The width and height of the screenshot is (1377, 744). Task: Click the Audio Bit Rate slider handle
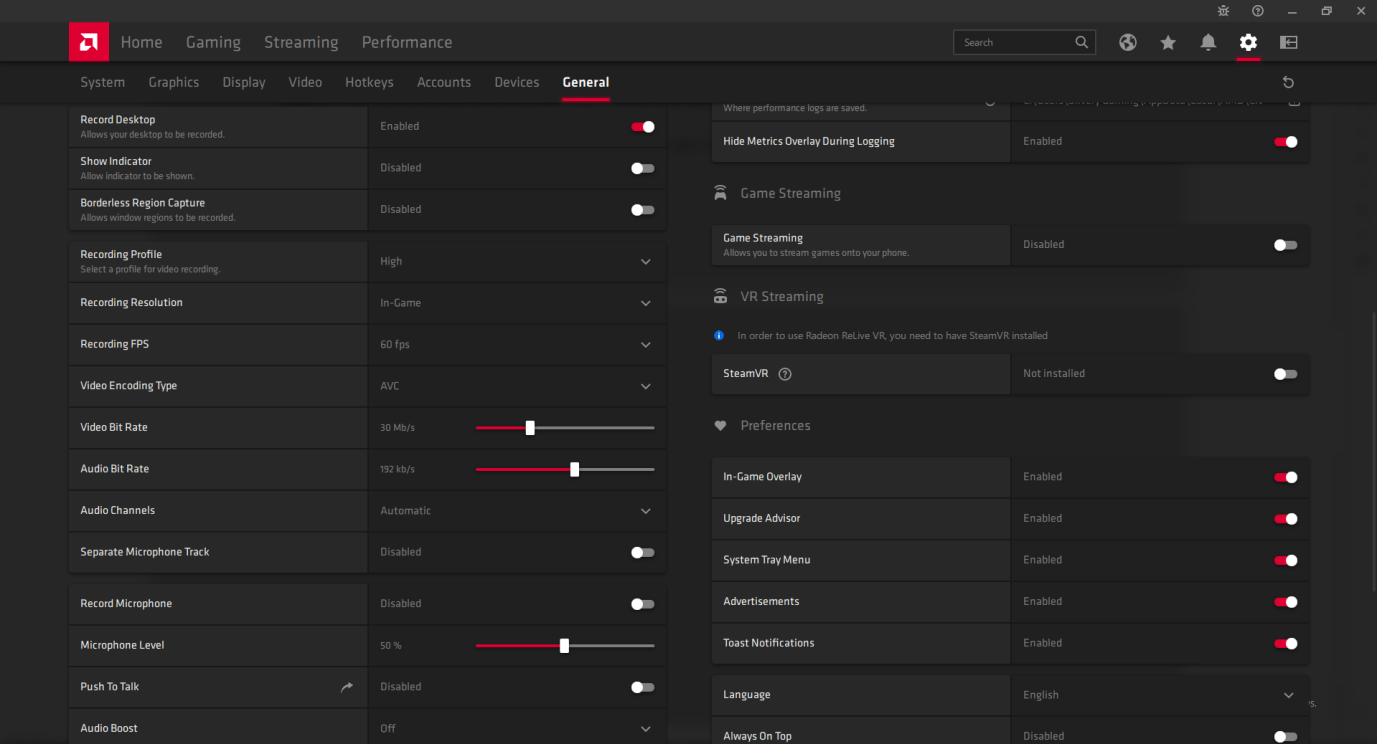click(x=574, y=469)
